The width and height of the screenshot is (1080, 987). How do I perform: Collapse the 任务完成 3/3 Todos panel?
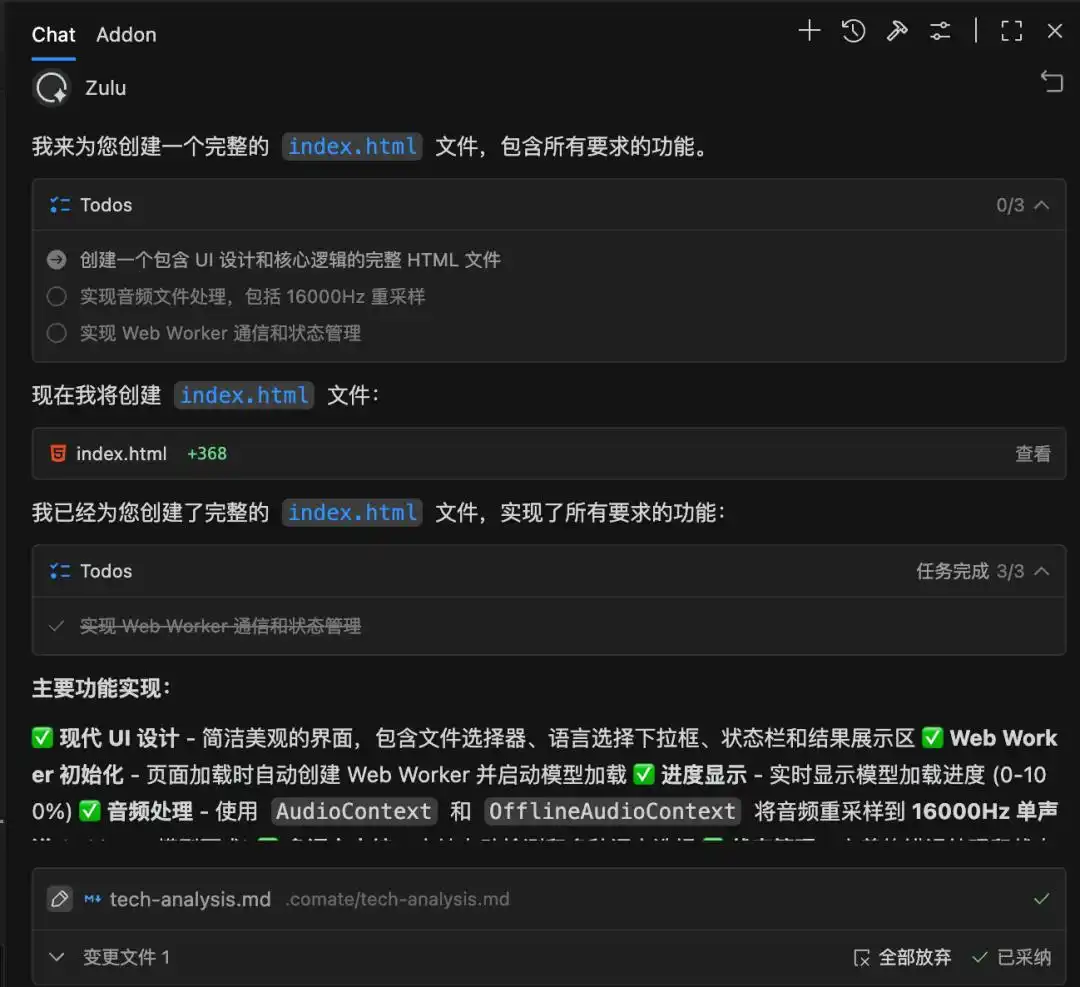(1042, 570)
